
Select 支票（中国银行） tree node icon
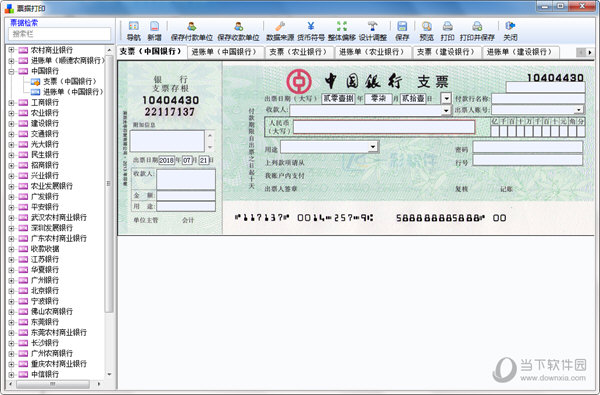pos(35,82)
